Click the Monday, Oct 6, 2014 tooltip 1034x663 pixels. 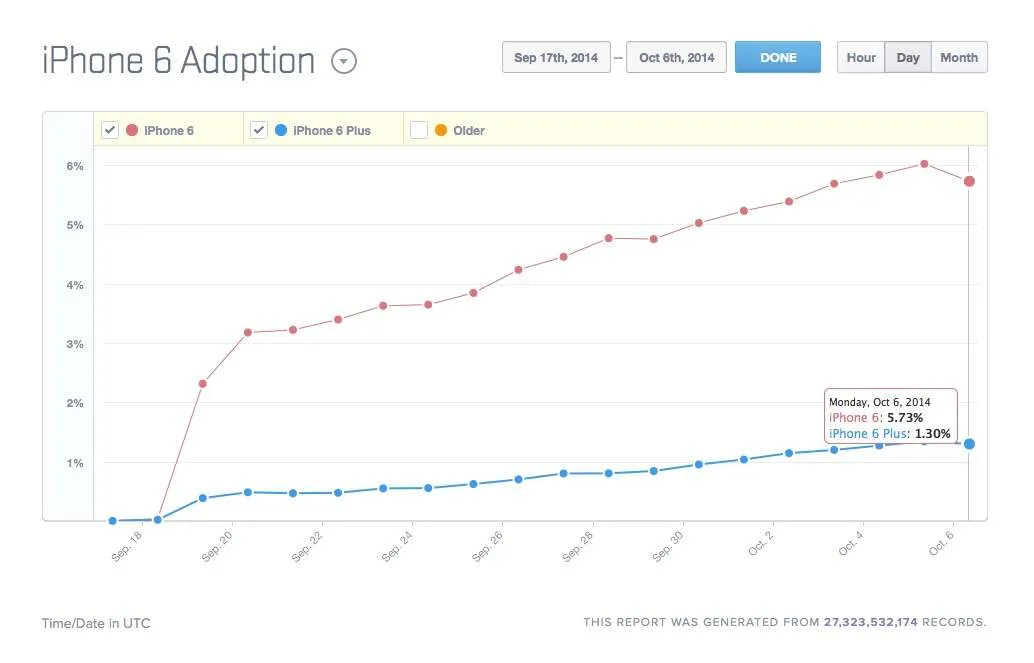[890, 416]
